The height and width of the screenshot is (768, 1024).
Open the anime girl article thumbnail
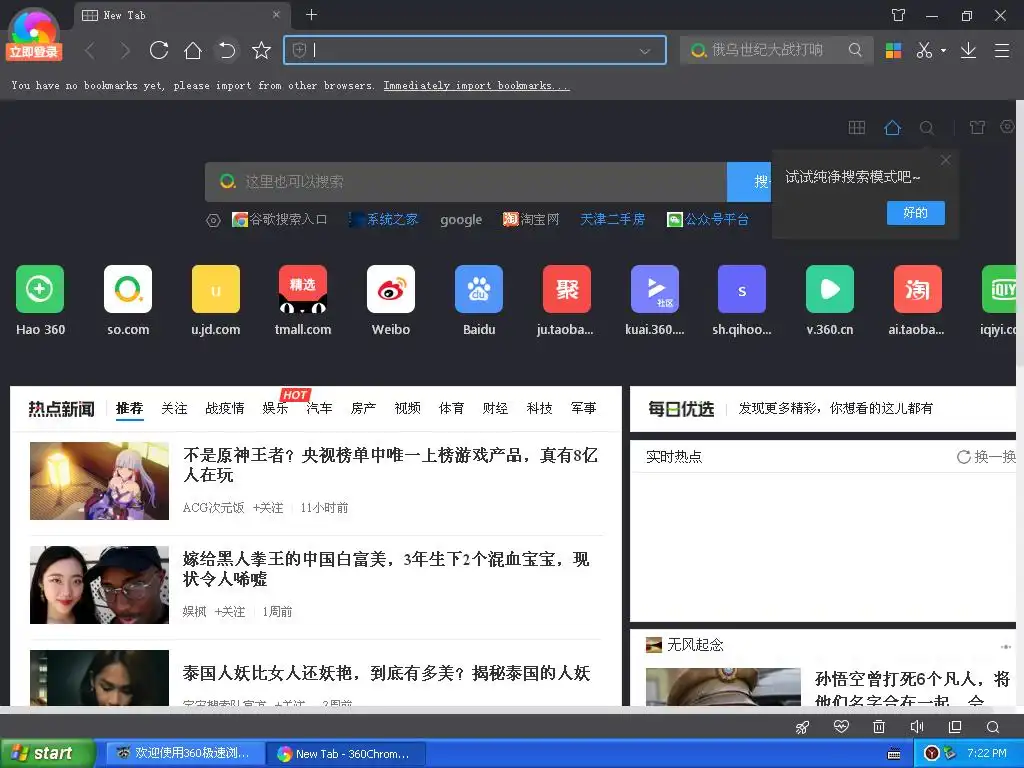pos(99,481)
